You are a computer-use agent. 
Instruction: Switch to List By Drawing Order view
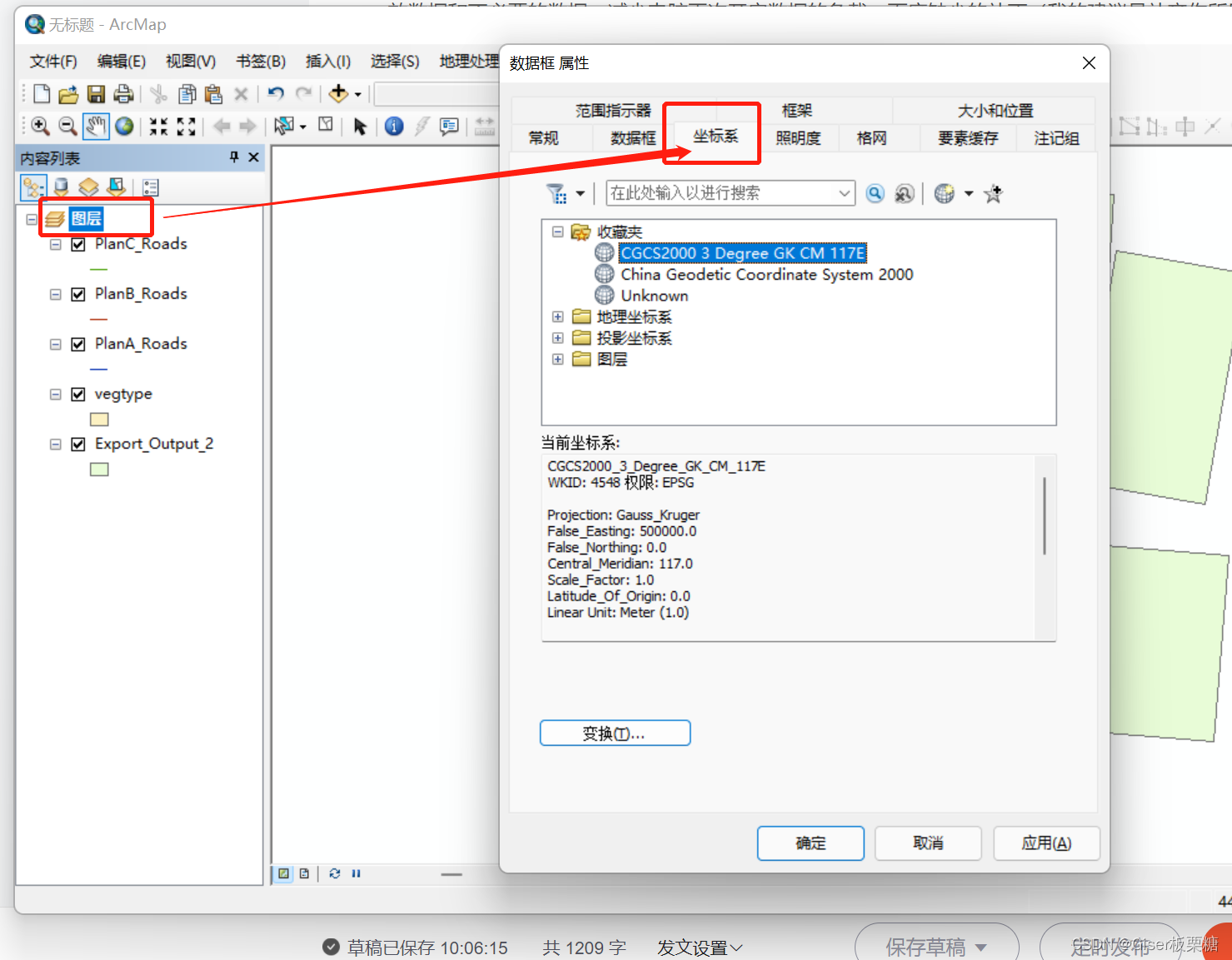pos(33,187)
